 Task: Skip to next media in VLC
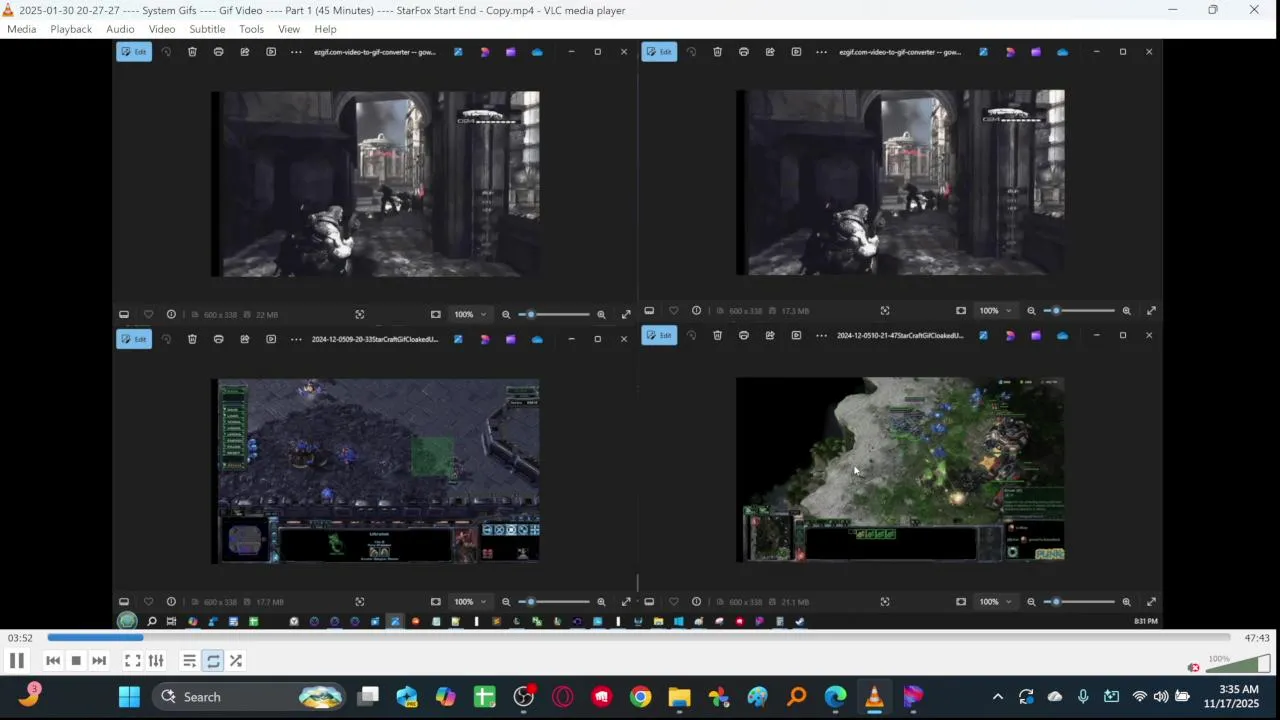[99, 661]
